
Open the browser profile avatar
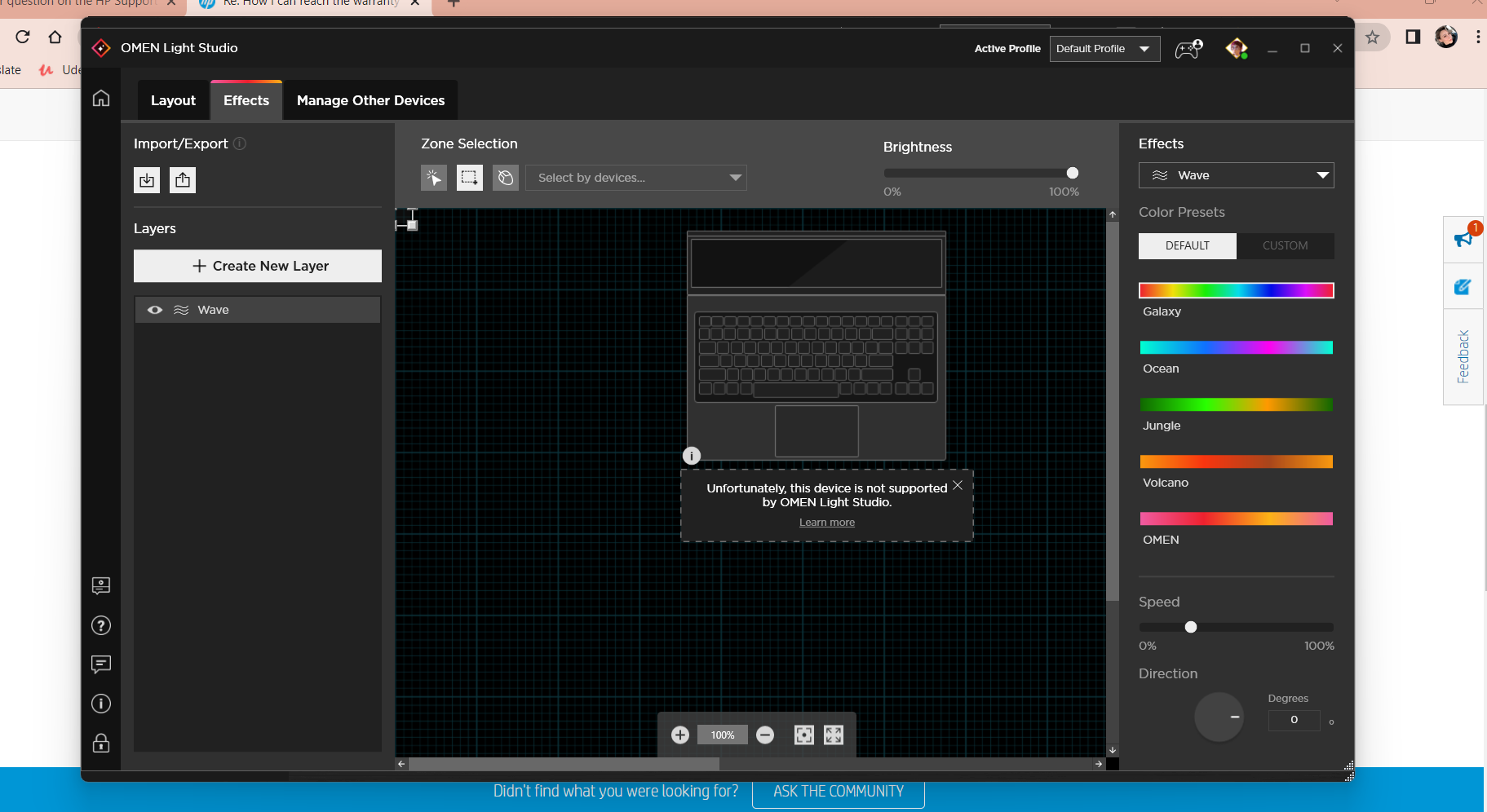pos(1446,37)
